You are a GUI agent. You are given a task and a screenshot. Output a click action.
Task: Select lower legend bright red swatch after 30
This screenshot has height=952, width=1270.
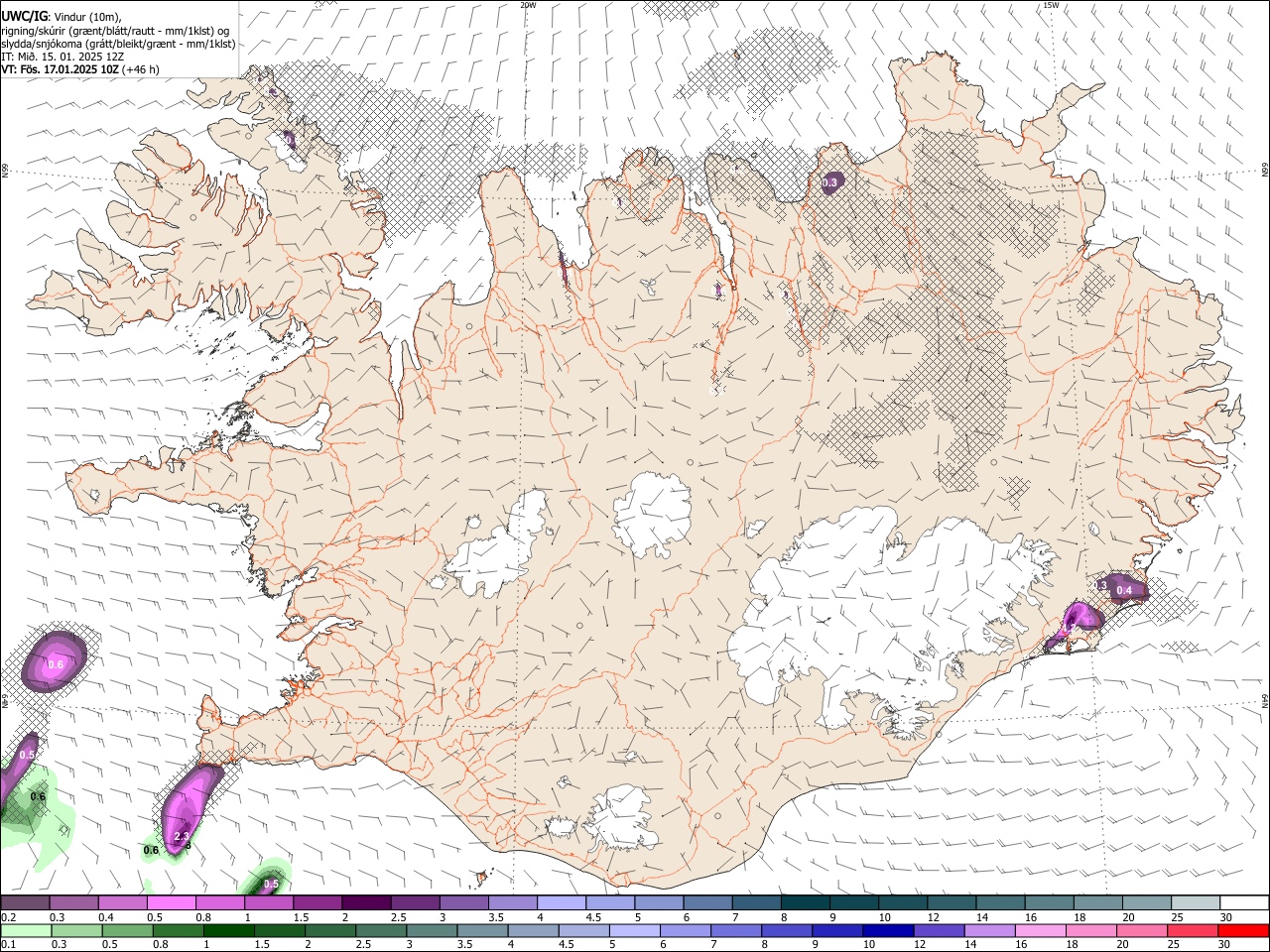(1243, 930)
